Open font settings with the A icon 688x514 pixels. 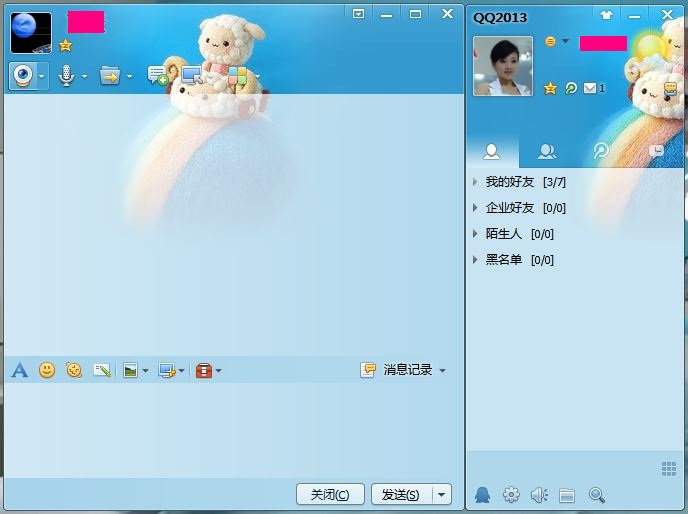click(x=19, y=370)
